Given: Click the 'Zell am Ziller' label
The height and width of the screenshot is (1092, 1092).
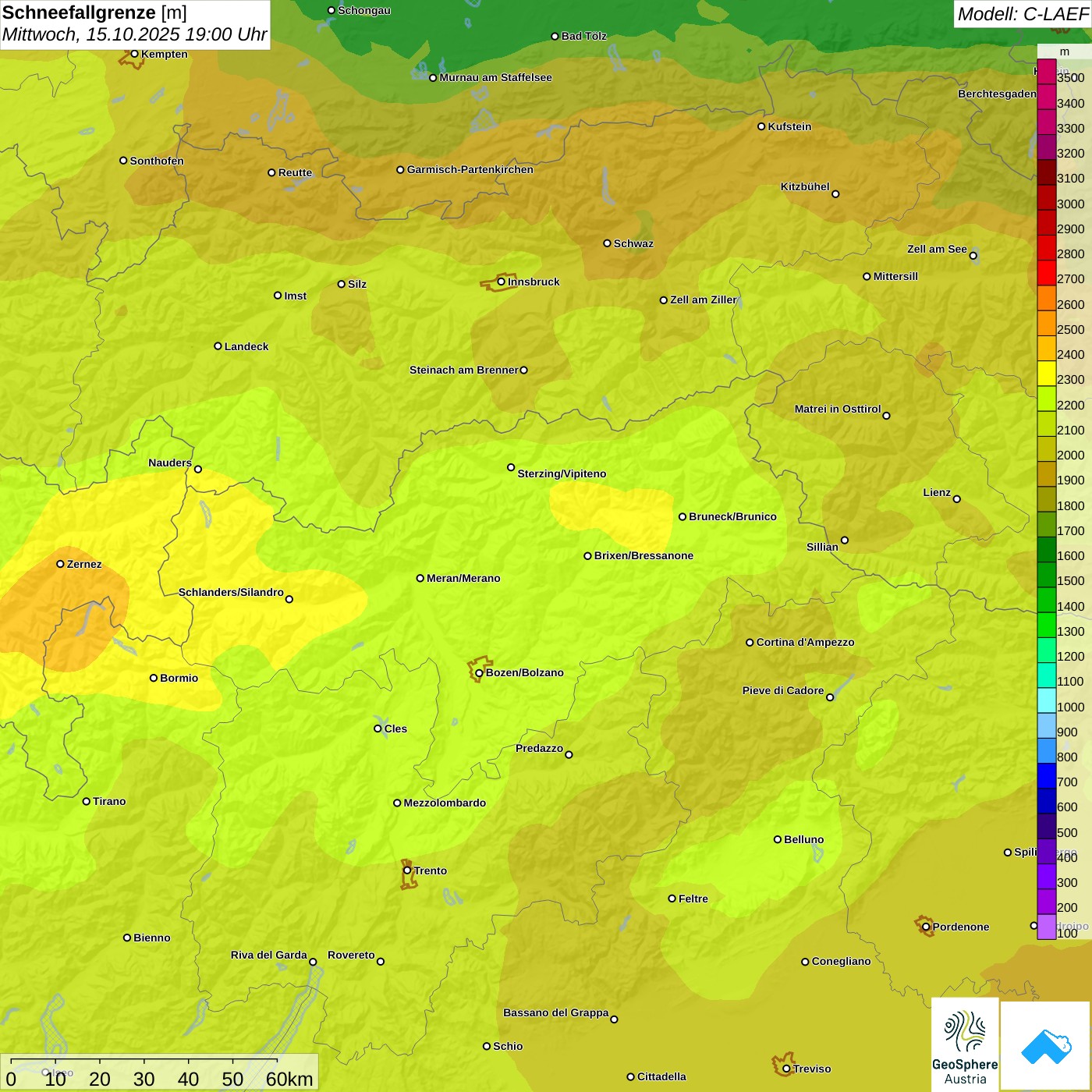Looking at the screenshot, I should pos(704,300).
